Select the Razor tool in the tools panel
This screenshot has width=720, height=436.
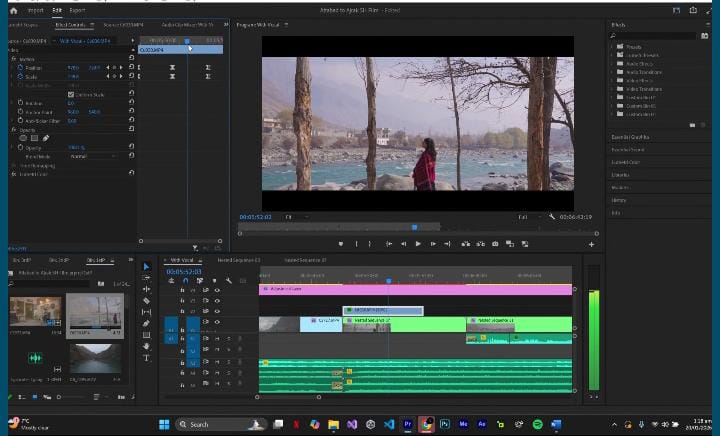coord(146,301)
